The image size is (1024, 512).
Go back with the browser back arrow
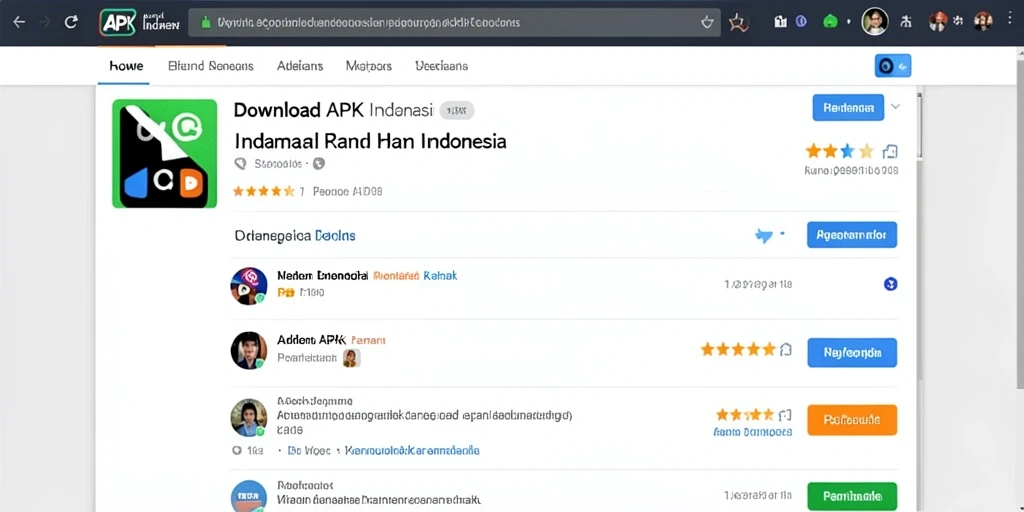(x=19, y=22)
